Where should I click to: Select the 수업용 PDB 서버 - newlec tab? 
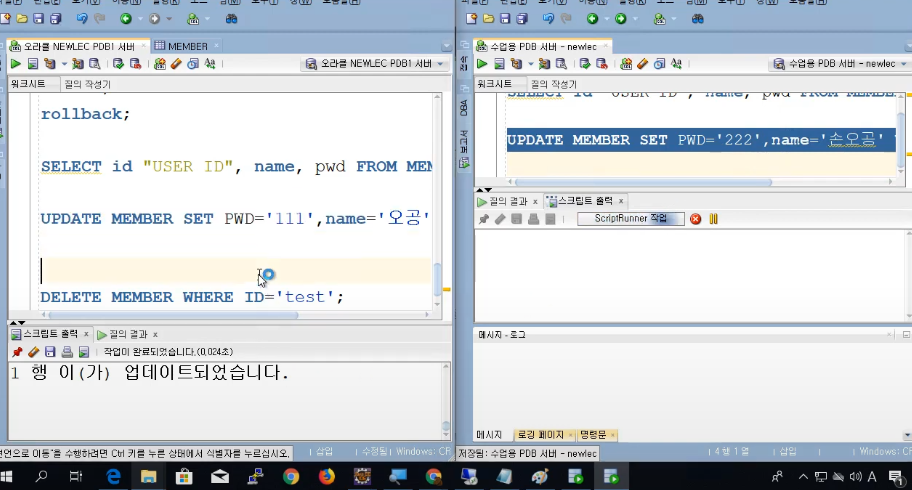(543, 46)
